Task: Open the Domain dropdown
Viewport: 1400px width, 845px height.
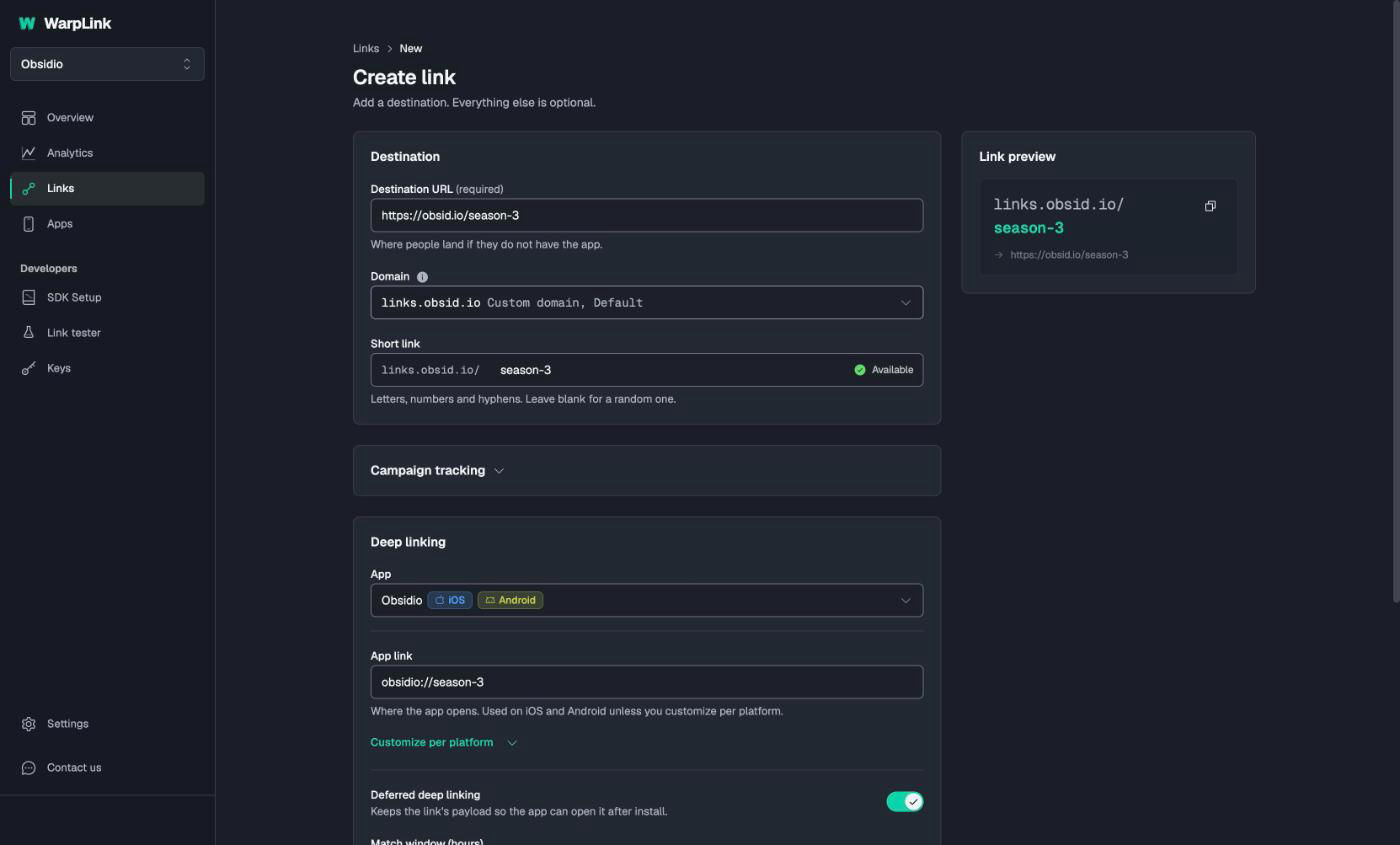Action: pos(646,303)
